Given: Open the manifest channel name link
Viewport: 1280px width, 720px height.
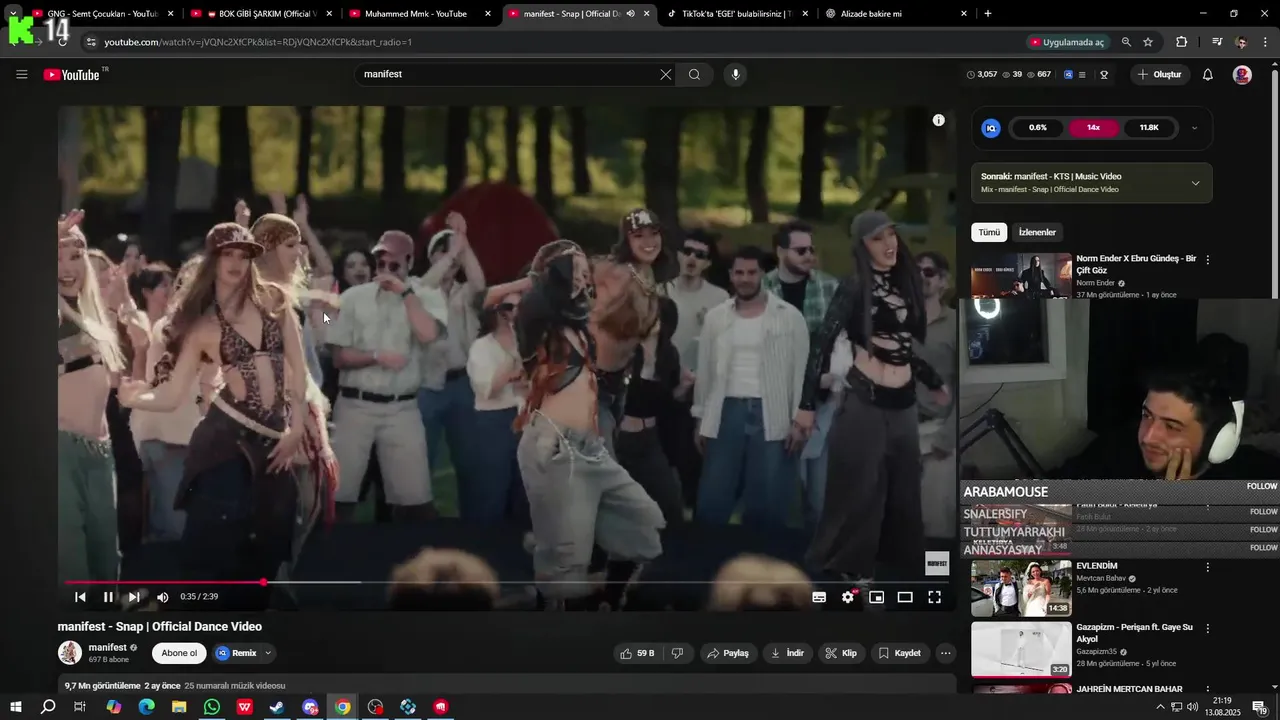Looking at the screenshot, I should [108, 647].
